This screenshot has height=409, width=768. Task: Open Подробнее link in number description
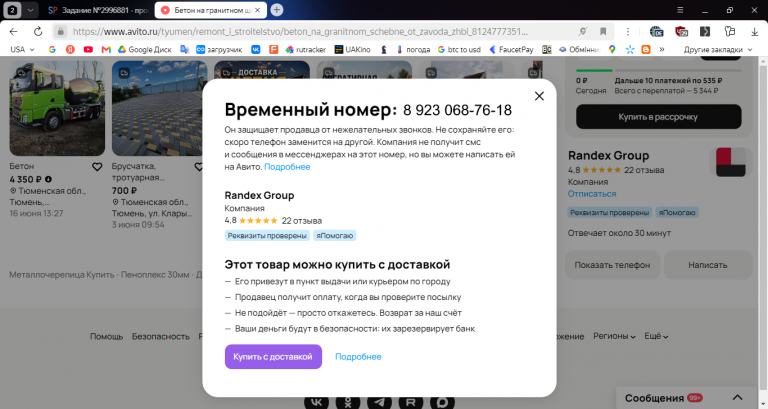[x=287, y=167]
